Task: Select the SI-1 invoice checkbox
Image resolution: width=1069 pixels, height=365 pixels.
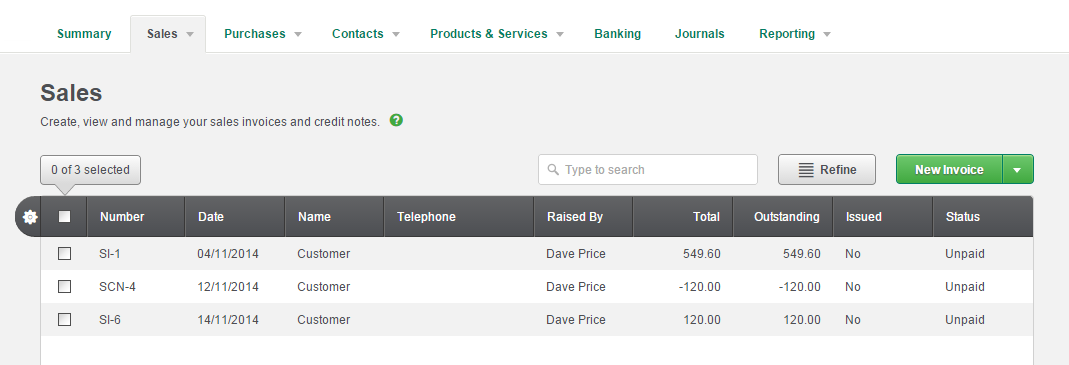Action: [64, 254]
